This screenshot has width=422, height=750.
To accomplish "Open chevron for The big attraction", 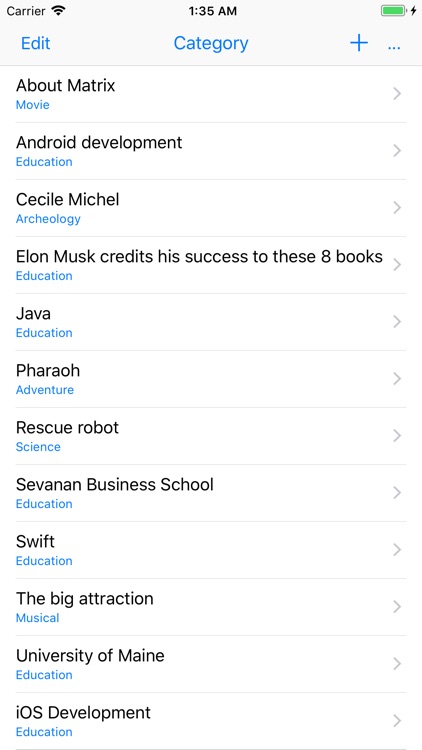I will 397,607.
